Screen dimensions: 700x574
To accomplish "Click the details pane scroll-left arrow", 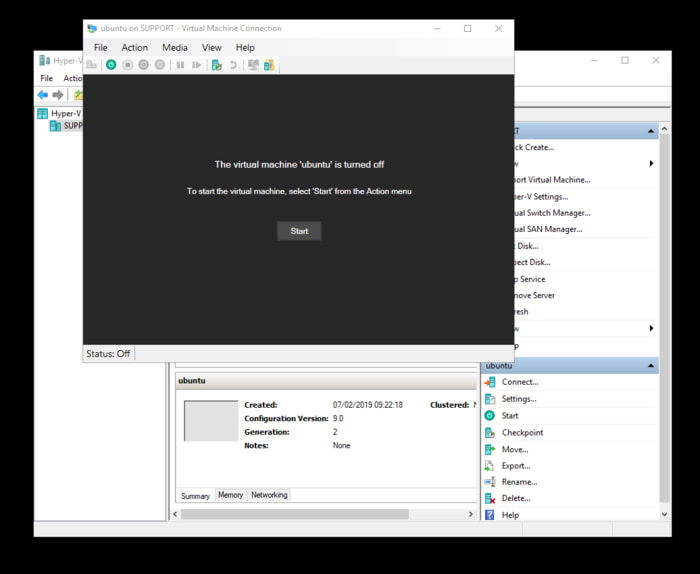I will (x=175, y=514).
